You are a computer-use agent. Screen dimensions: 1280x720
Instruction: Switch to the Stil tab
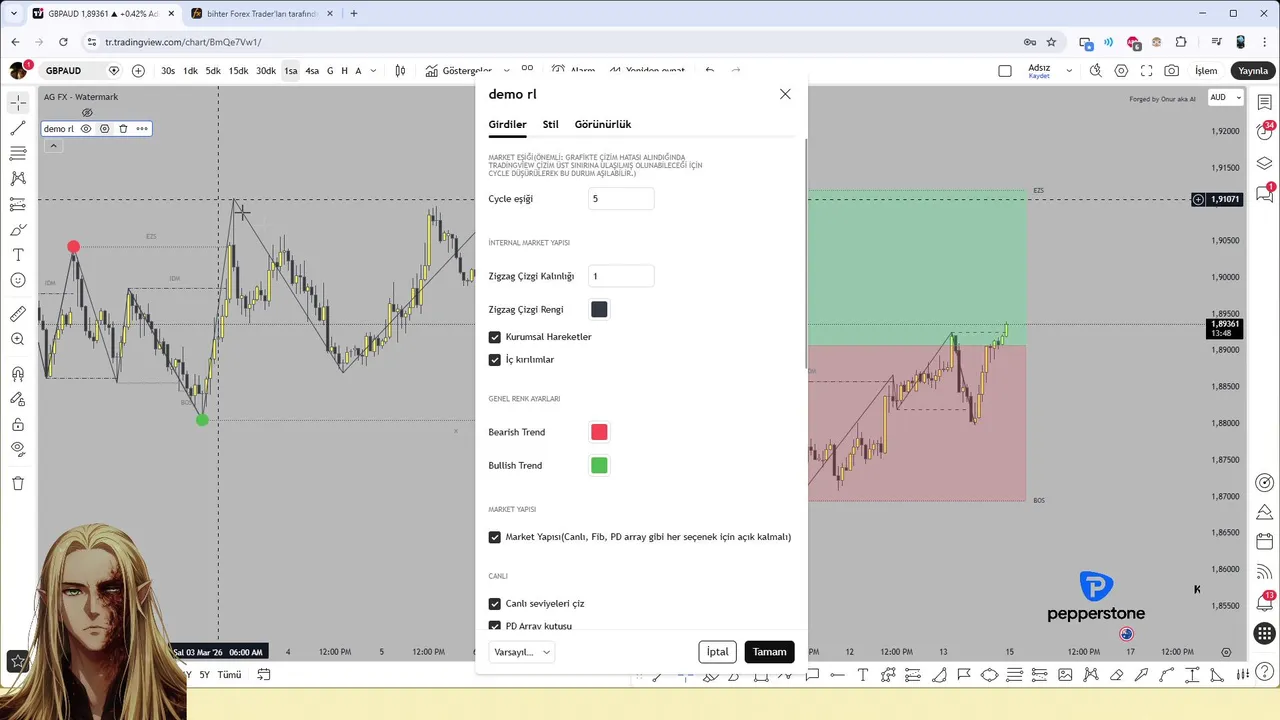(551, 124)
